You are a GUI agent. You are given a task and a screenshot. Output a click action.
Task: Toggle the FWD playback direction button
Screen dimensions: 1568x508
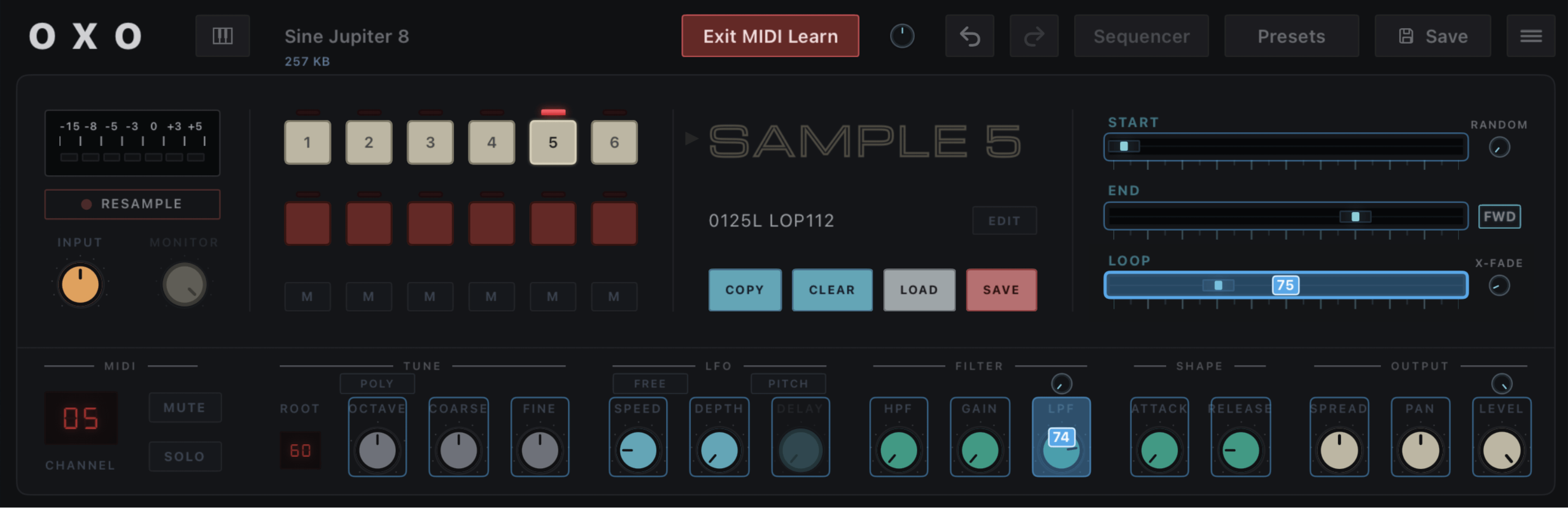1499,216
